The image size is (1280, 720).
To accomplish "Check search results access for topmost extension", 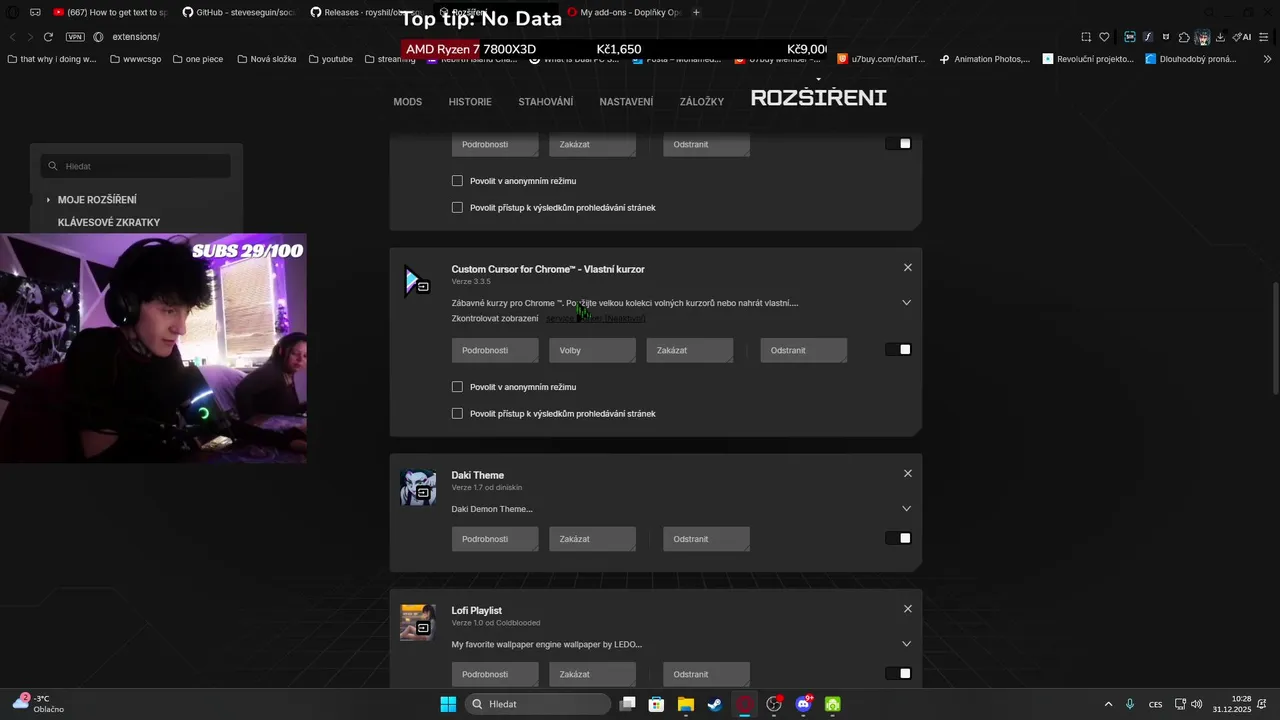I will pos(457,207).
